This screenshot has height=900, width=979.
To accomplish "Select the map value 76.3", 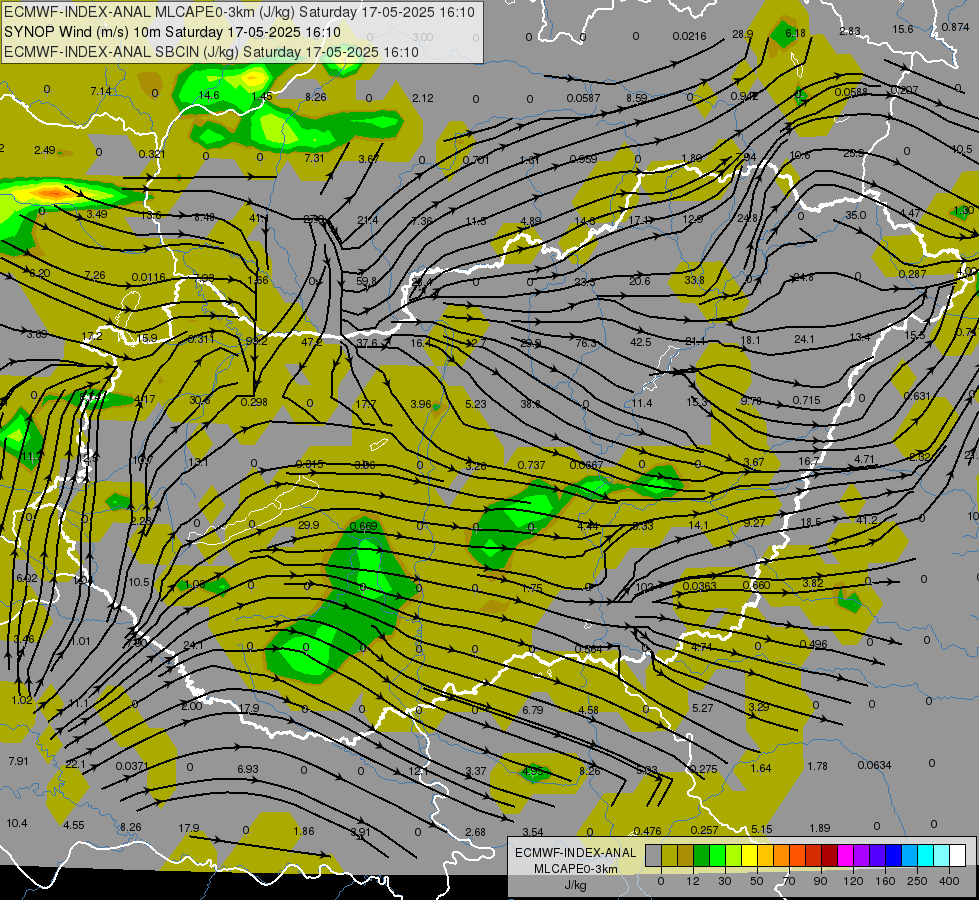I will point(586,343).
